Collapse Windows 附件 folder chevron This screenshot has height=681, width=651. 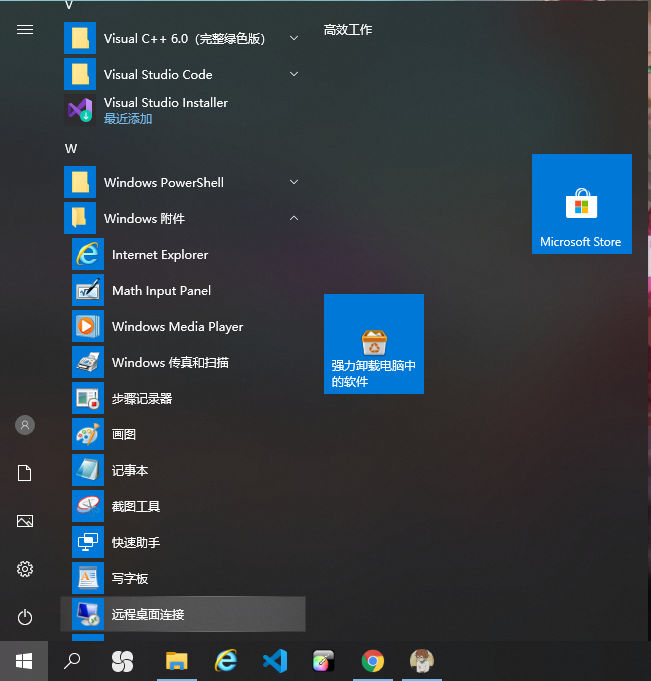pyautogui.click(x=294, y=218)
